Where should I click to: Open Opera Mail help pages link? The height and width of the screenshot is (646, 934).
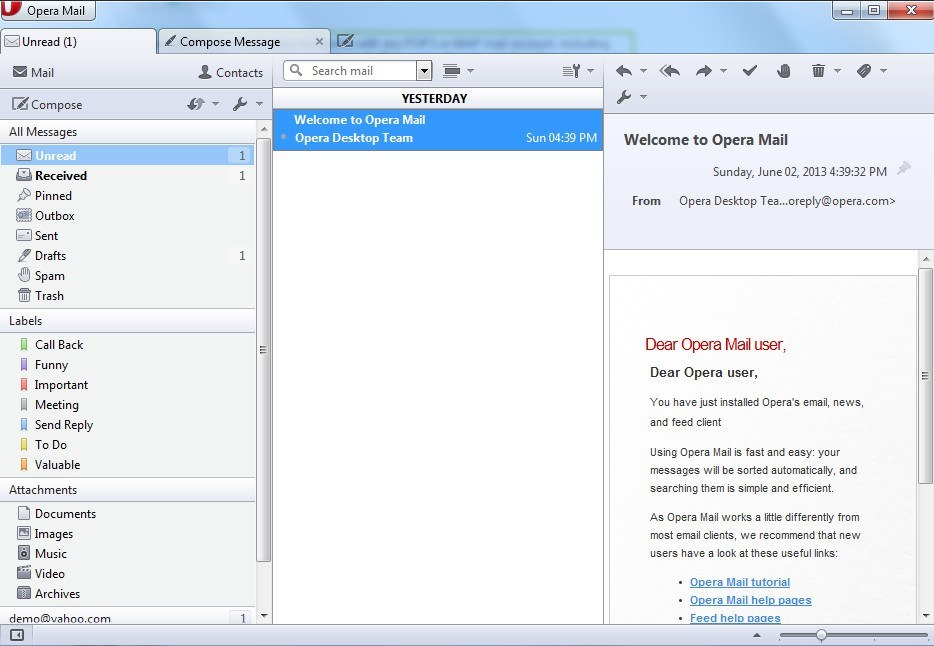click(x=751, y=600)
